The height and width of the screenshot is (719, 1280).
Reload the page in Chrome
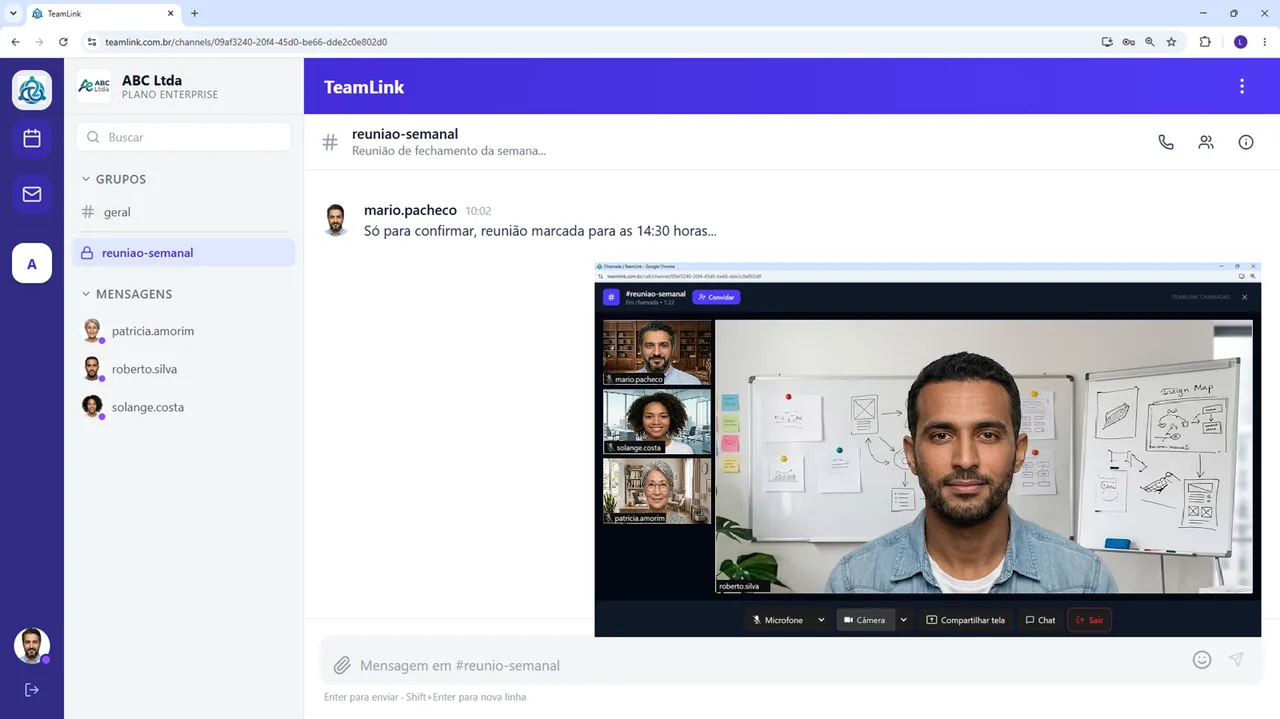63,42
